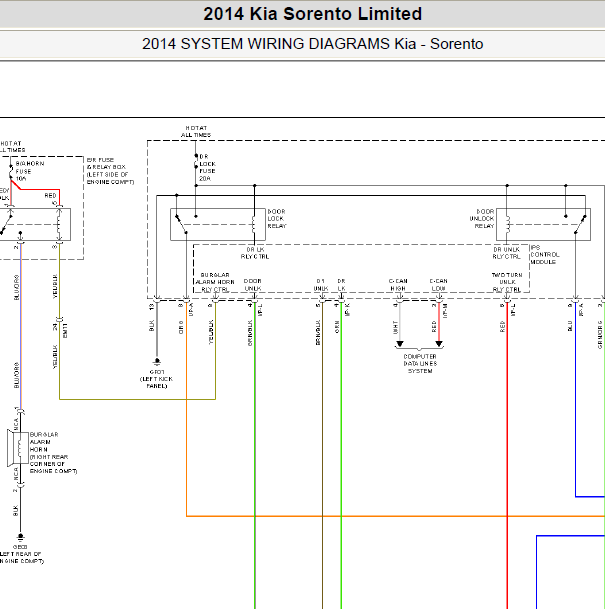Click arrowhead at end of WHT wire
Viewport: 605px width, 609px height.
point(400,344)
